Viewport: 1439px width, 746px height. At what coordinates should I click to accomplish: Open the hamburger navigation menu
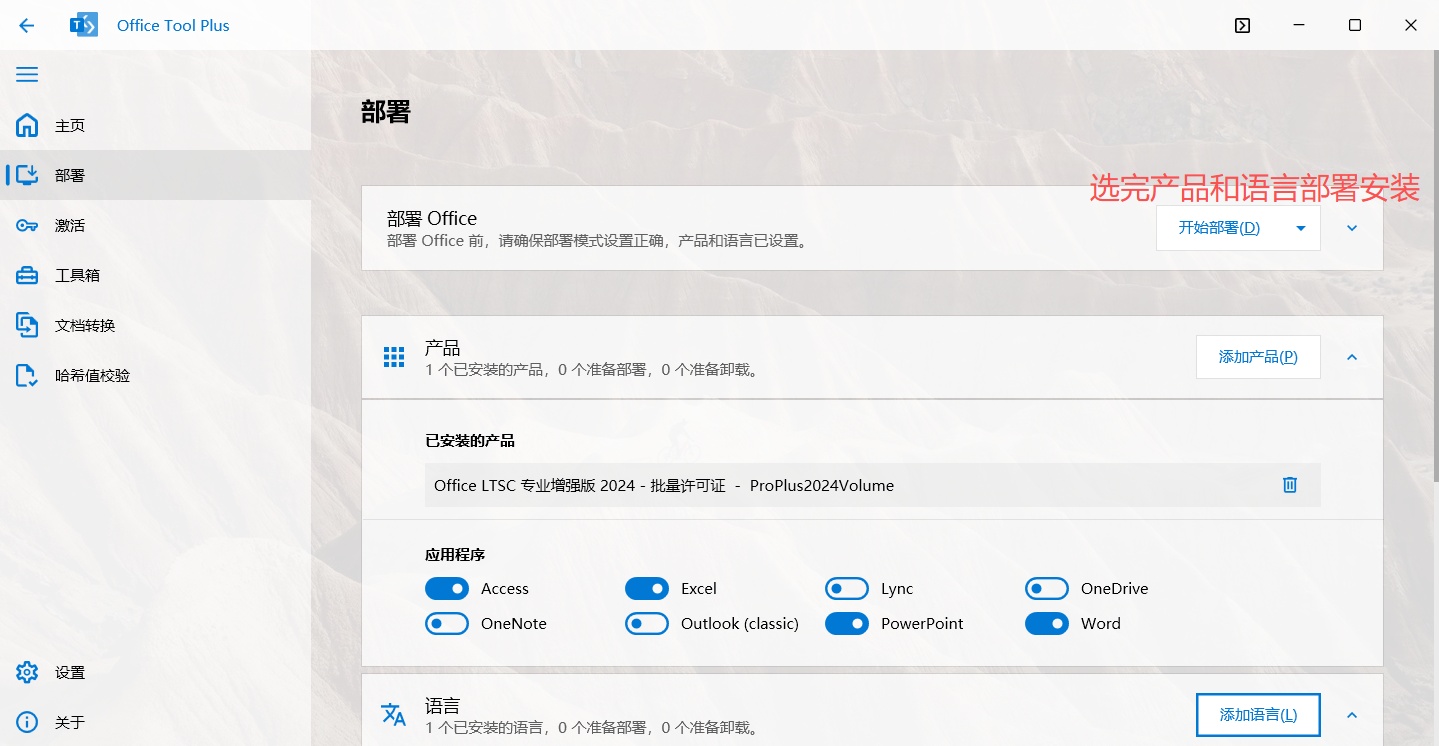(x=27, y=75)
